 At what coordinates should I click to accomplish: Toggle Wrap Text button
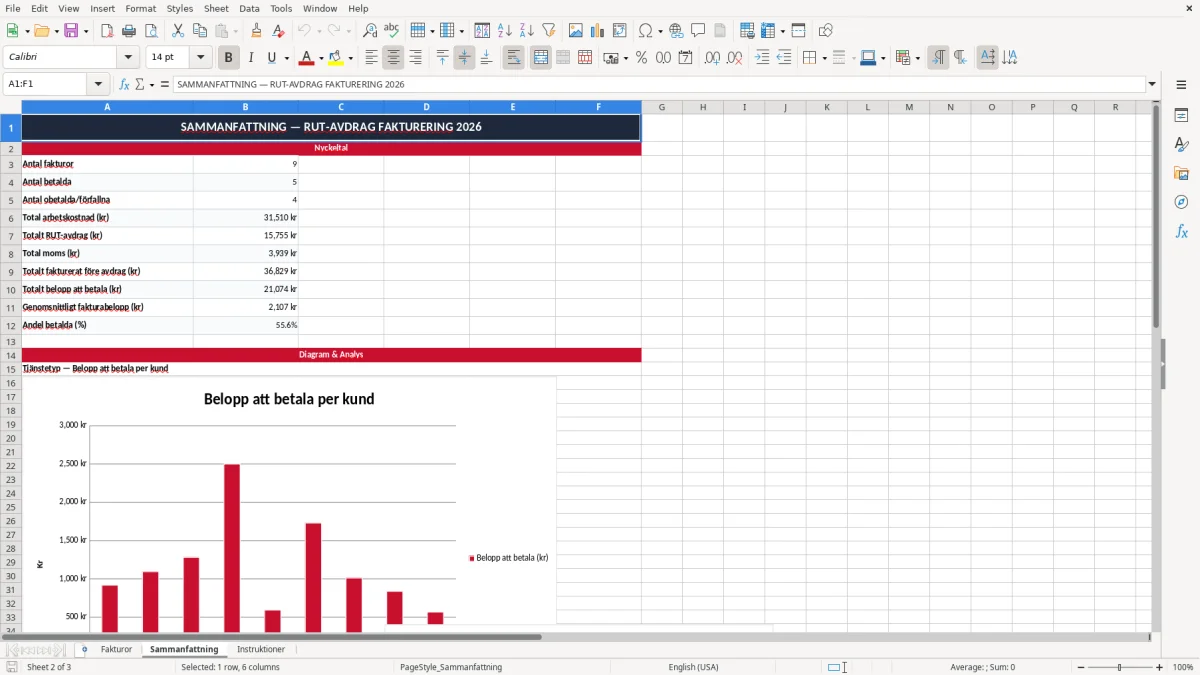(x=513, y=58)
